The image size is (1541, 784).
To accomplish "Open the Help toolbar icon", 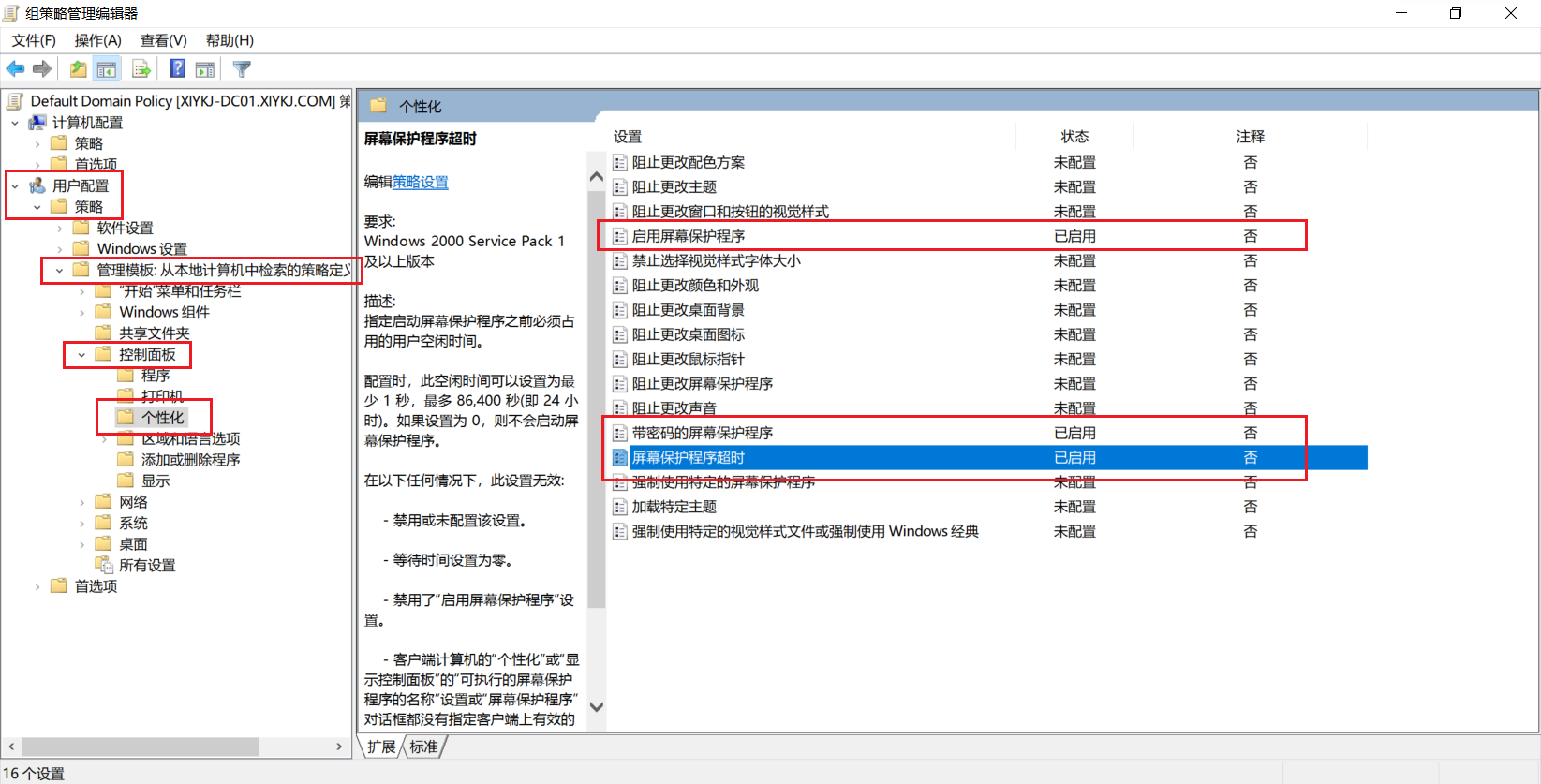I will [177, 69].
